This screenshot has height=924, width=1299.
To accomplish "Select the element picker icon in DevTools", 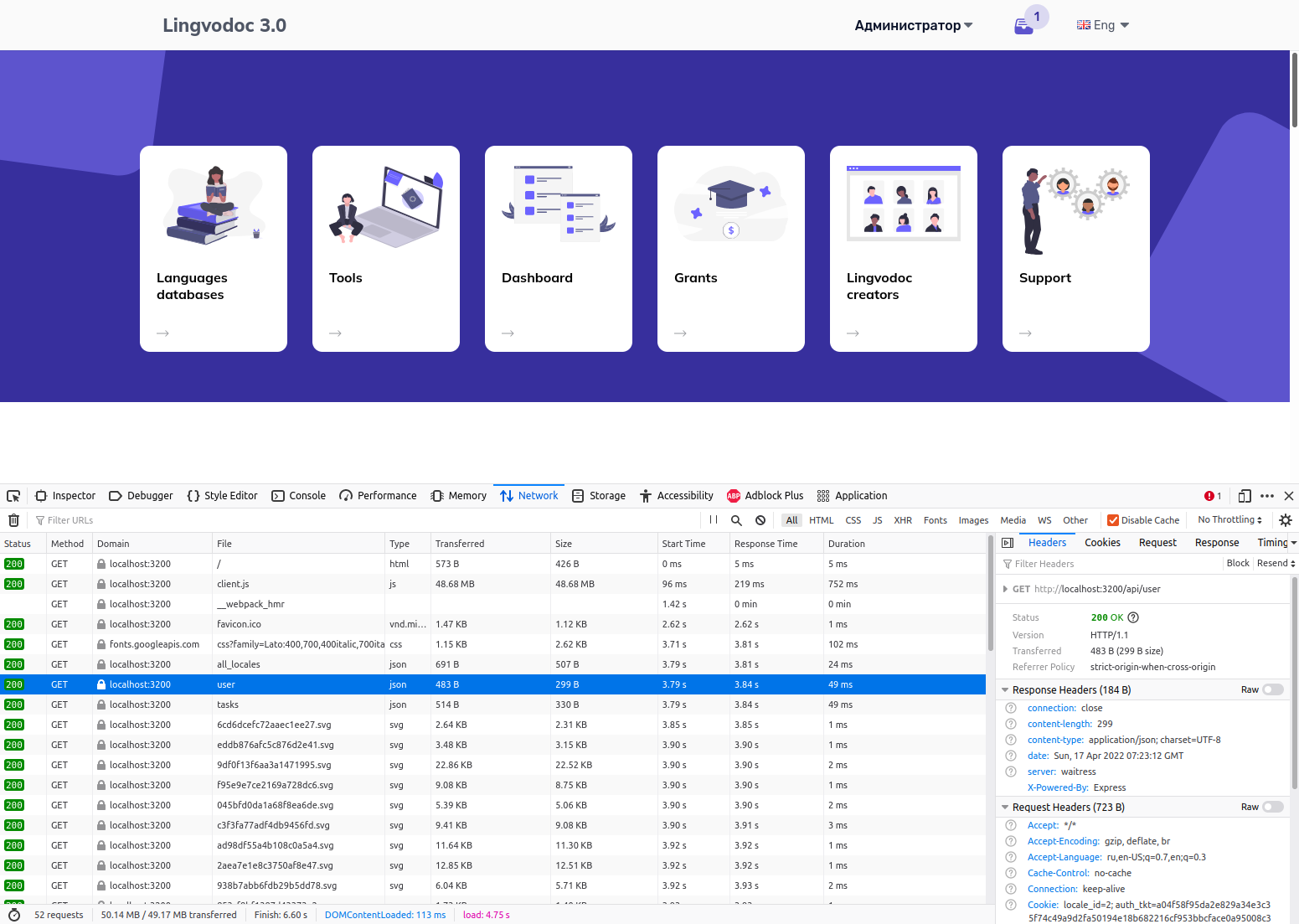I will (x=13, y=496).
